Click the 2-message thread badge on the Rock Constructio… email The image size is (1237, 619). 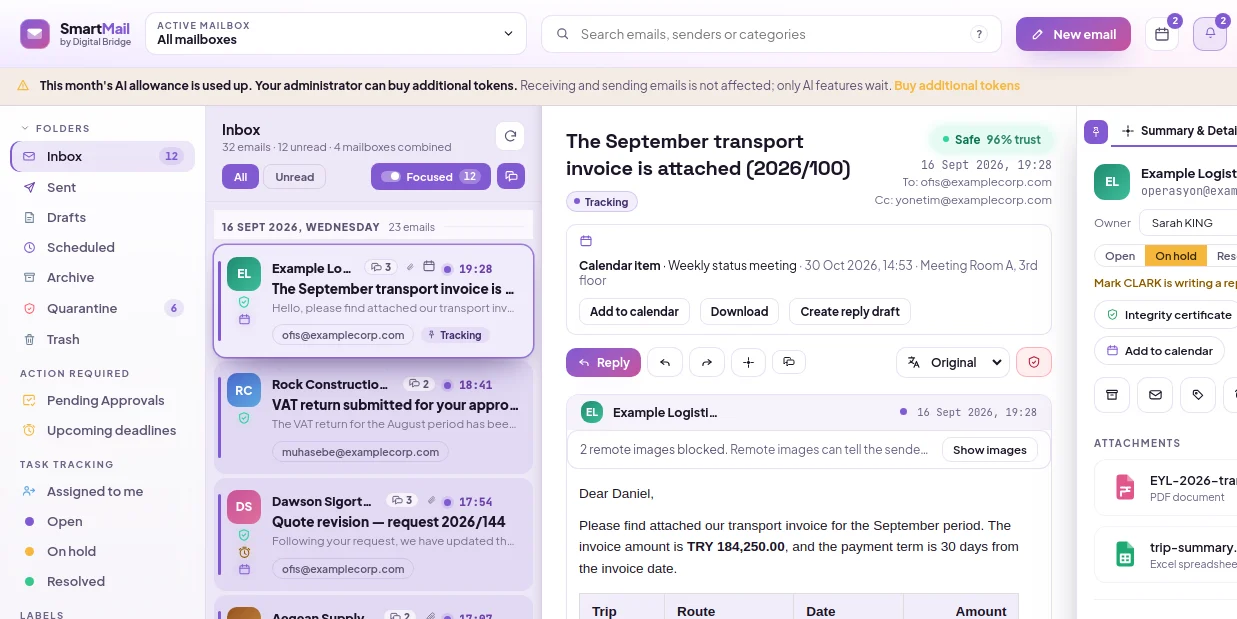click(419, 384)
